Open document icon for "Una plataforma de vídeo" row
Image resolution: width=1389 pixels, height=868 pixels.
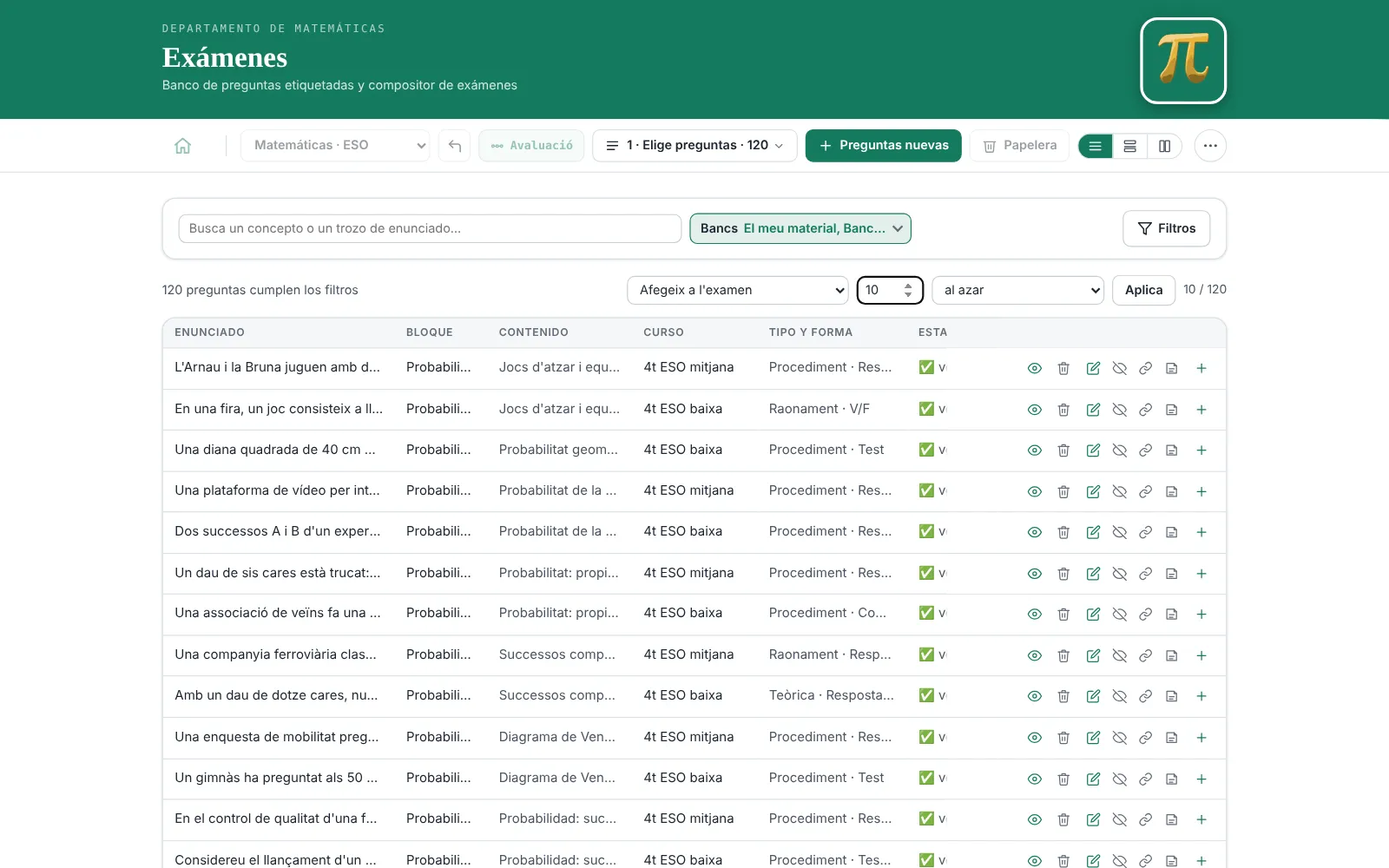click(x=1172, y=491)
